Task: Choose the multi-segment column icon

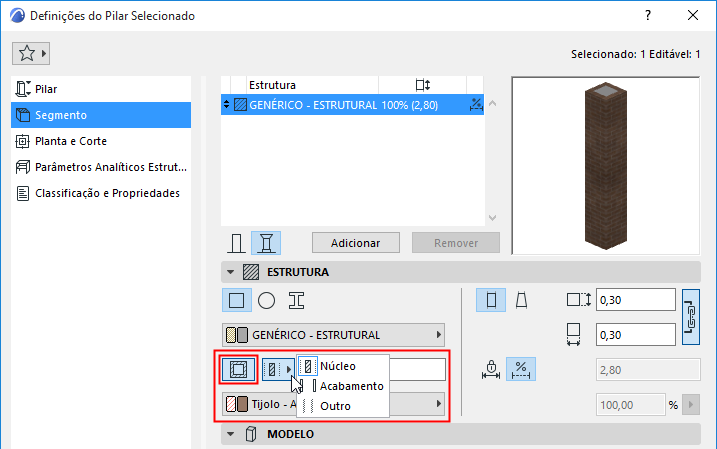Action: (265, 243)
